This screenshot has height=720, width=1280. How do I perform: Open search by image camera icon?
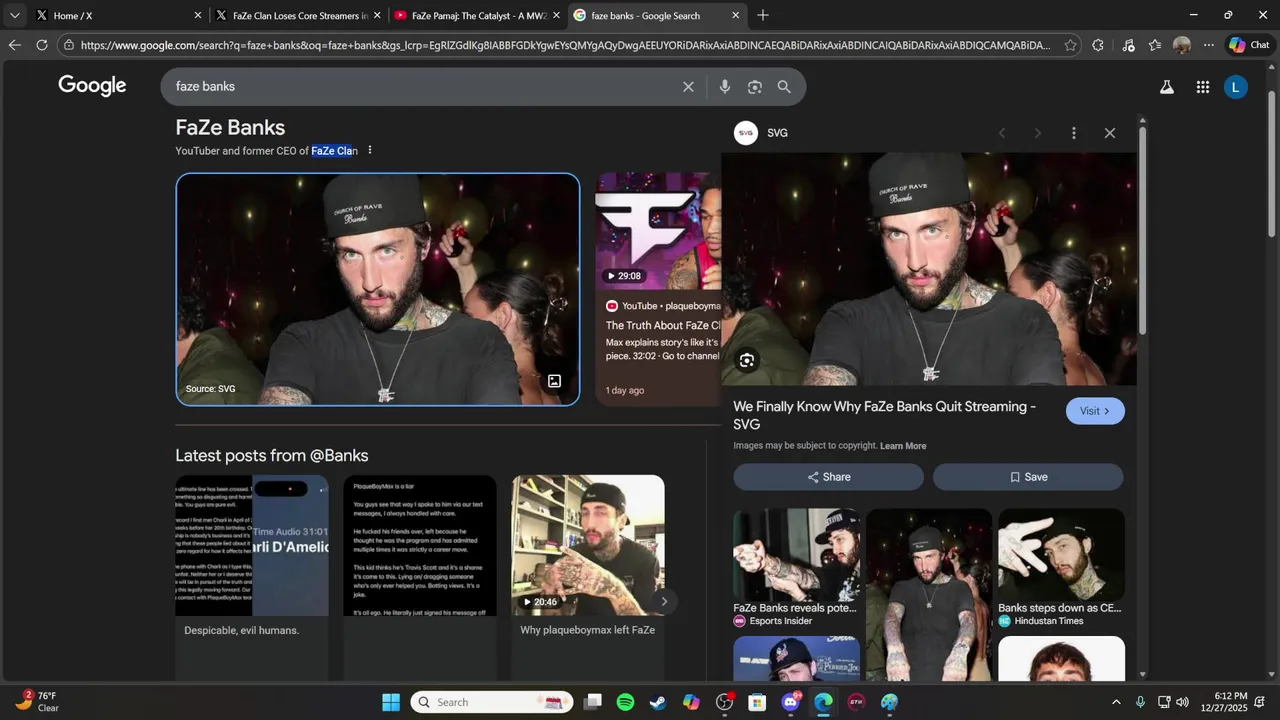point(755,87)
